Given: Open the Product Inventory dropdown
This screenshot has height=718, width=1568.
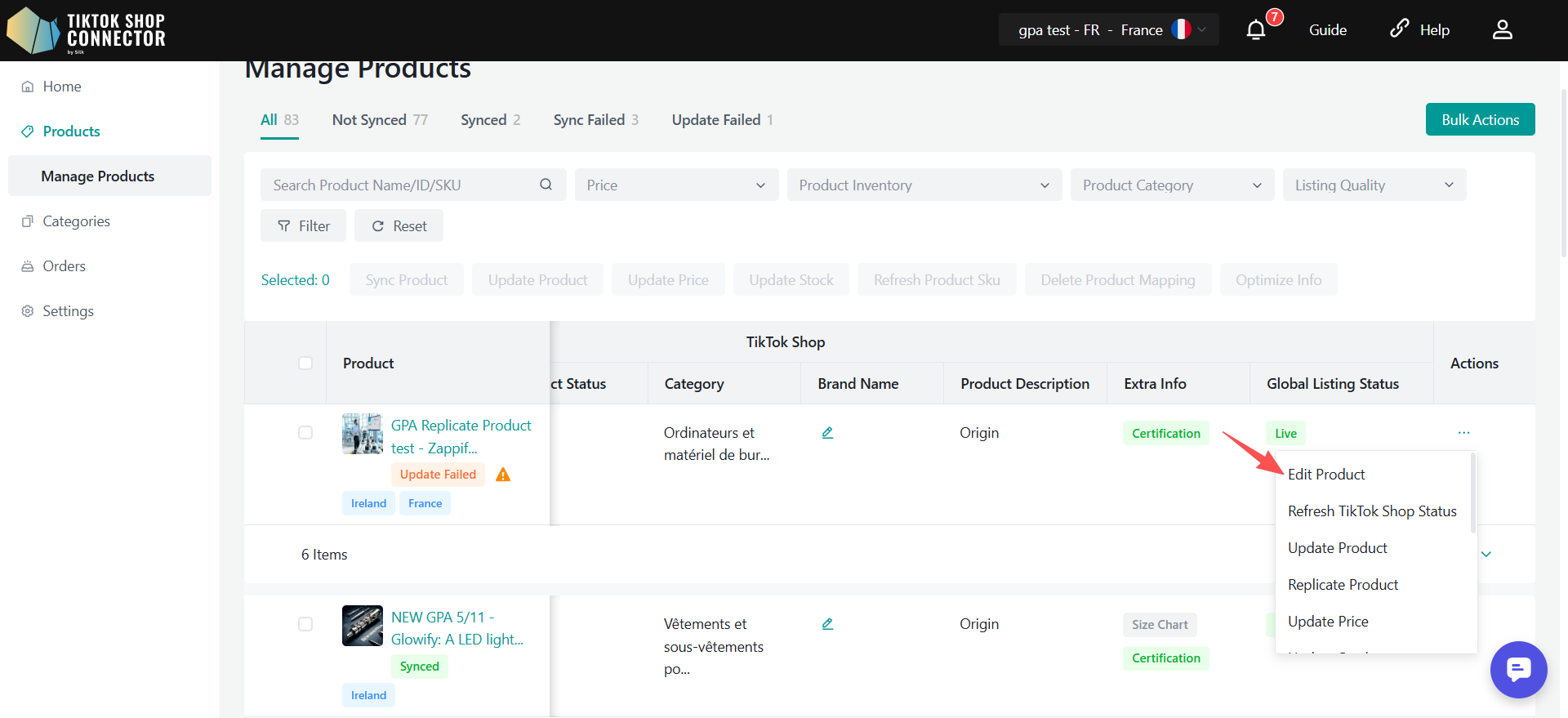Looking at the screenshot, I should (x=924, y=185).
